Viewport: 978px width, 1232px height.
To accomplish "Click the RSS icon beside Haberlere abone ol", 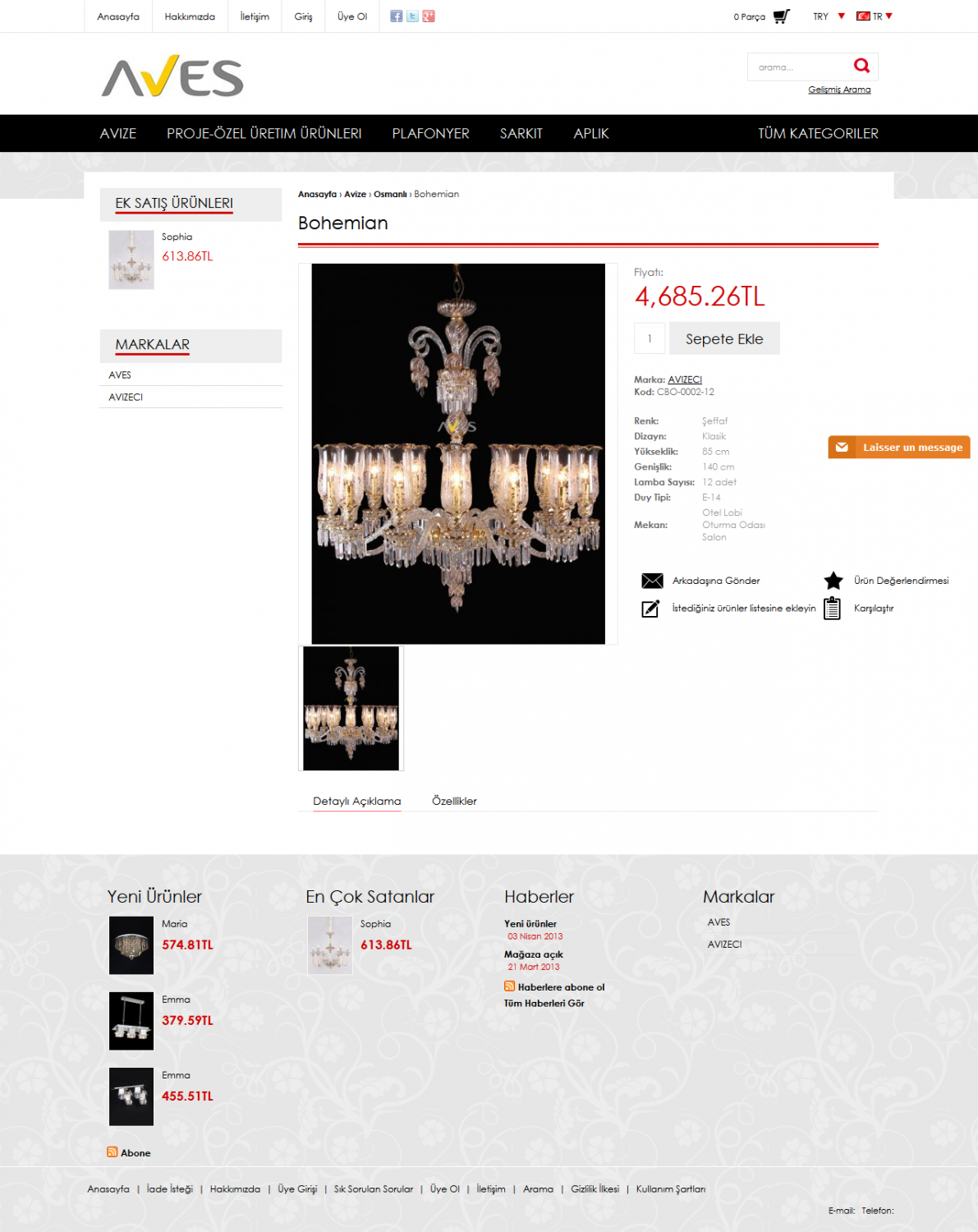I will click(x=509, y=986).
